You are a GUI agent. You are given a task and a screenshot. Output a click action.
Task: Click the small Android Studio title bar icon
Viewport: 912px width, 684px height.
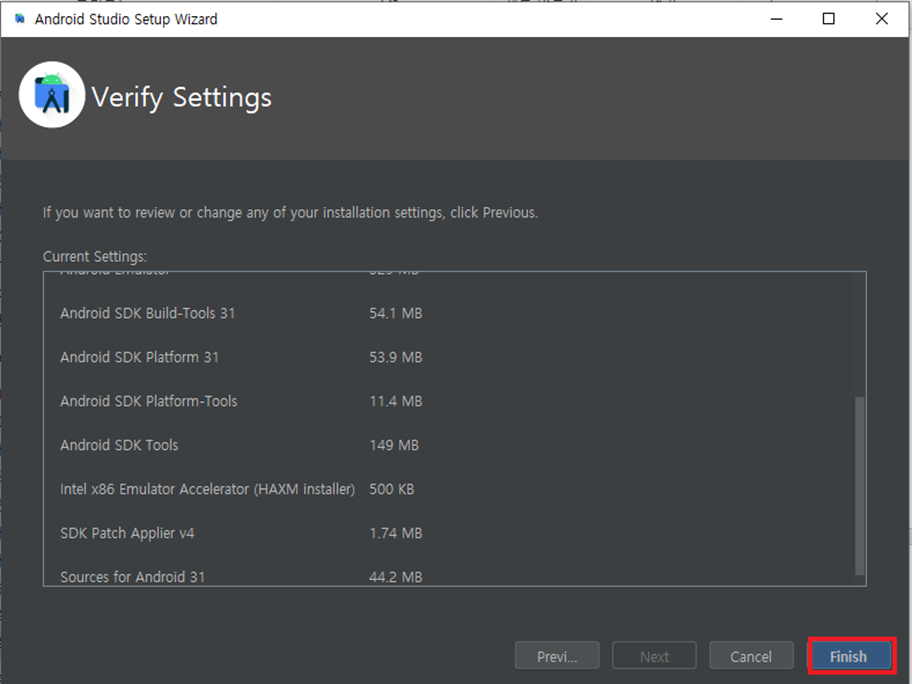20,19
